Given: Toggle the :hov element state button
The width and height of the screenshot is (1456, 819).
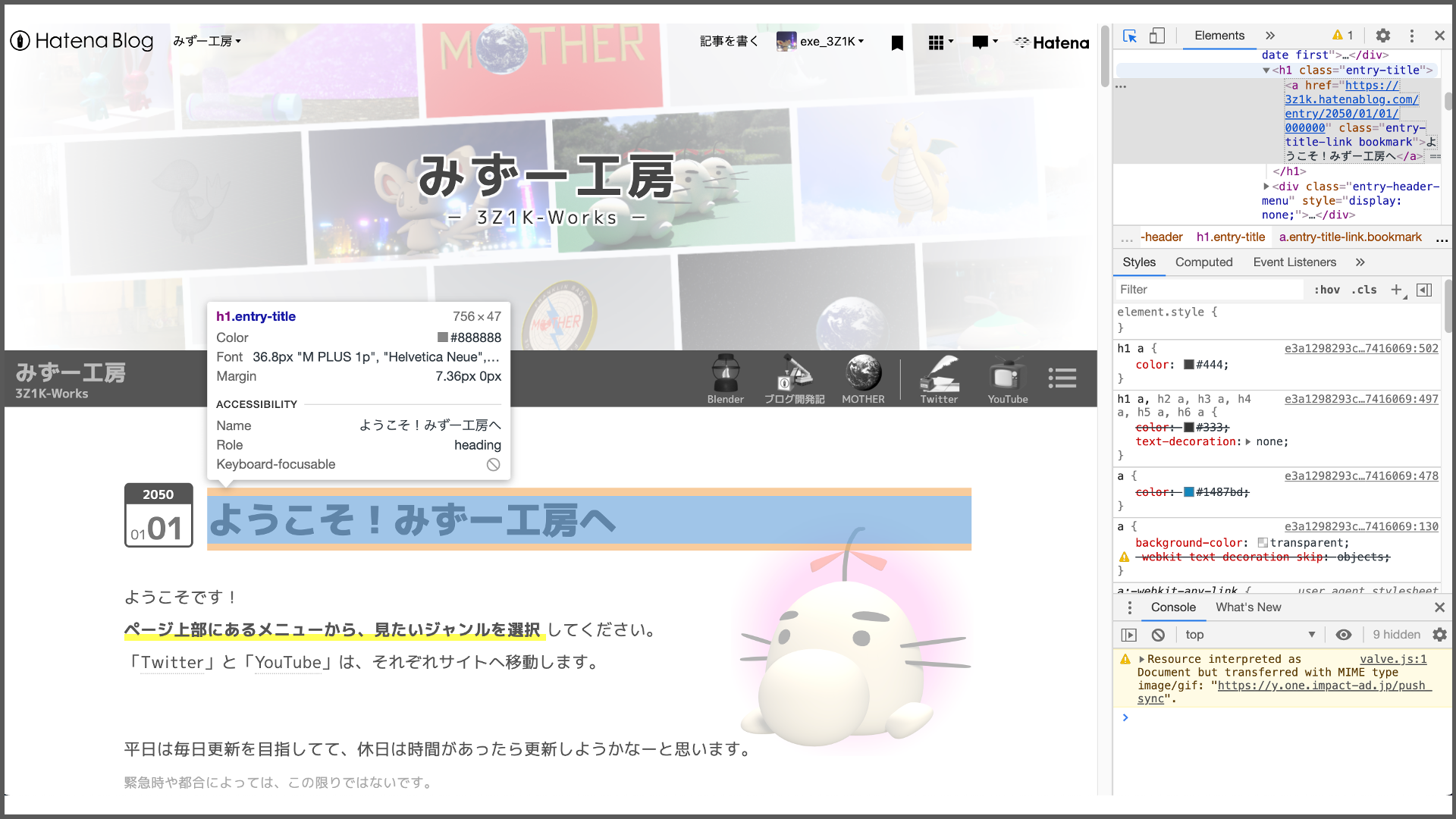Looking at the screenshot, I should tap(1326, 290).
